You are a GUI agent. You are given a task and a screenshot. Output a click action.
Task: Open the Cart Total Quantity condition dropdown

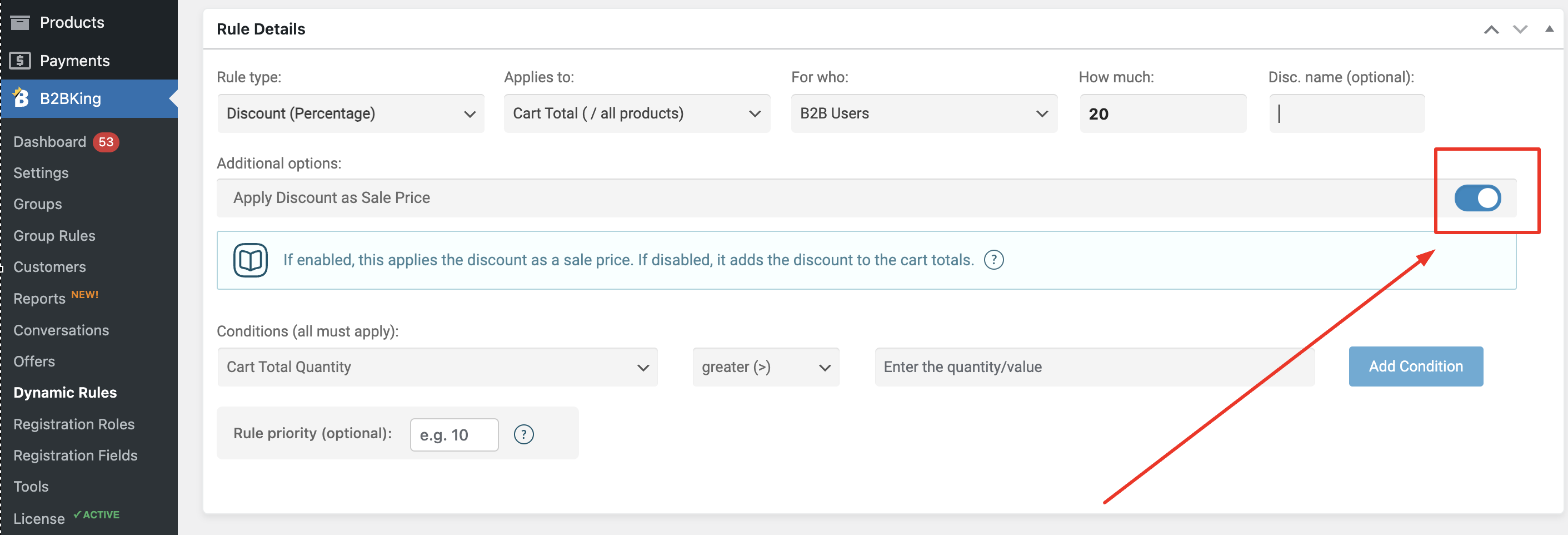click(437, 367)
